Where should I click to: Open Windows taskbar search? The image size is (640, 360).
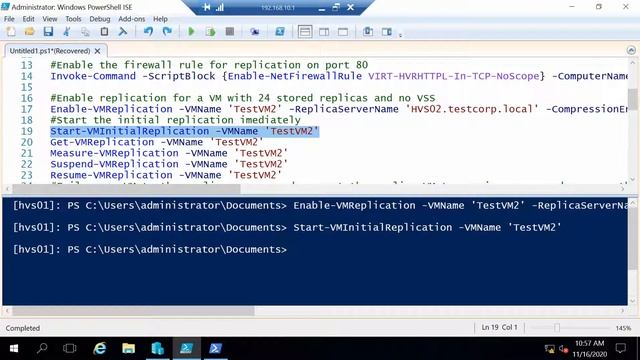[x=42, y=348]
